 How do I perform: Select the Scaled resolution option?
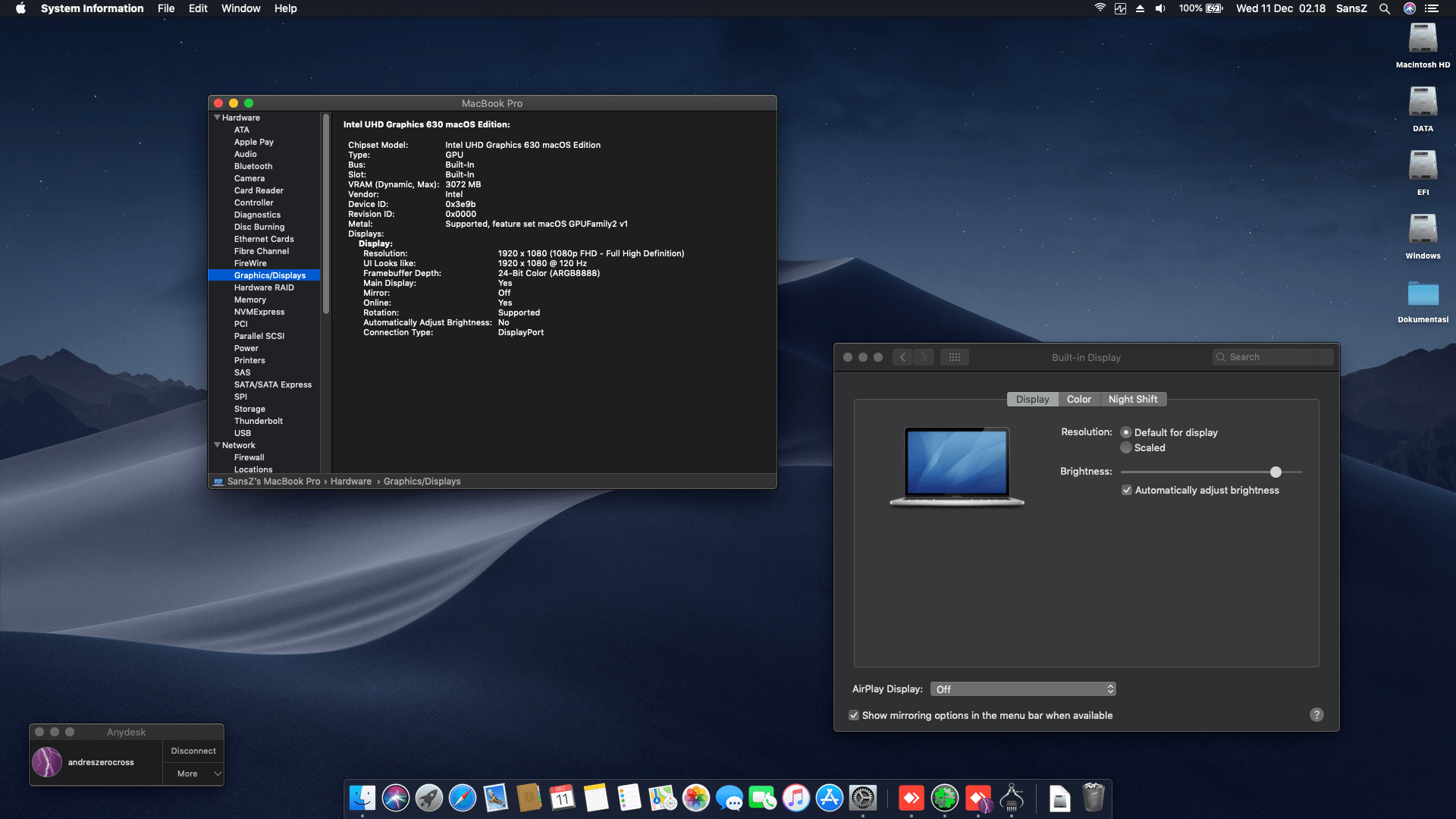click(x=1126, y=447)
